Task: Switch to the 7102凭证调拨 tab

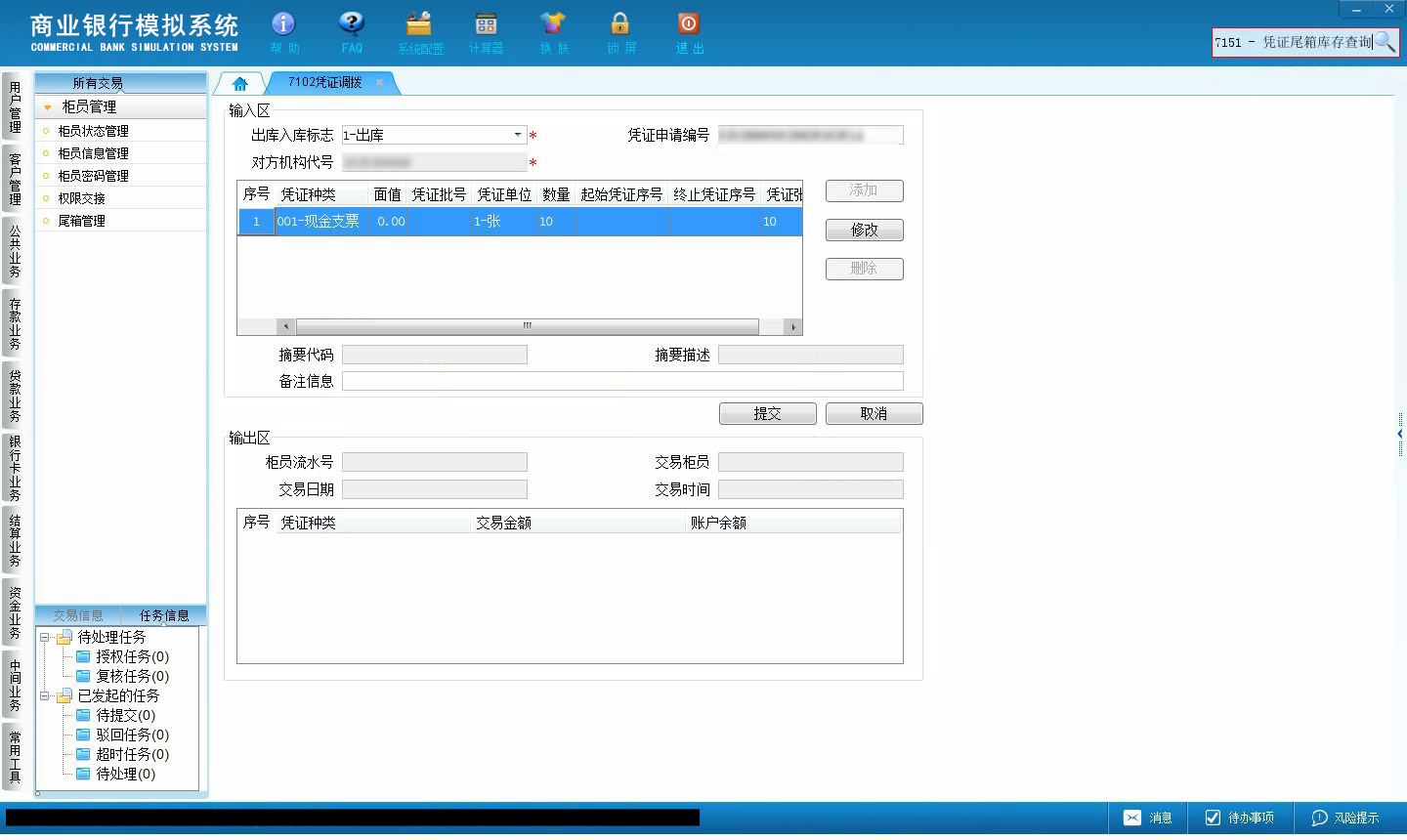Action: [x=324, y=82]
